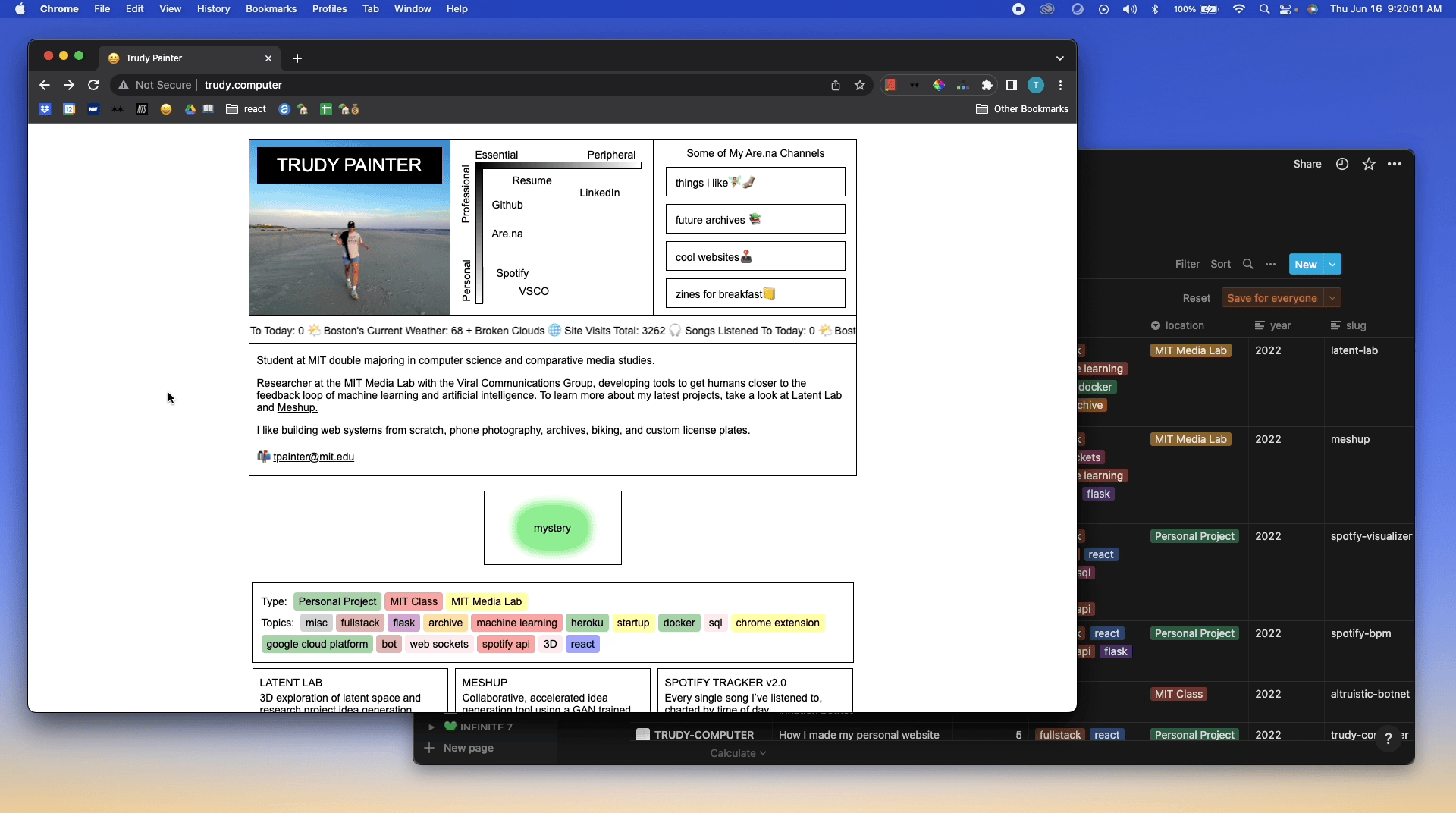Click the share page icon in address bar

click(x=836, y=85)
